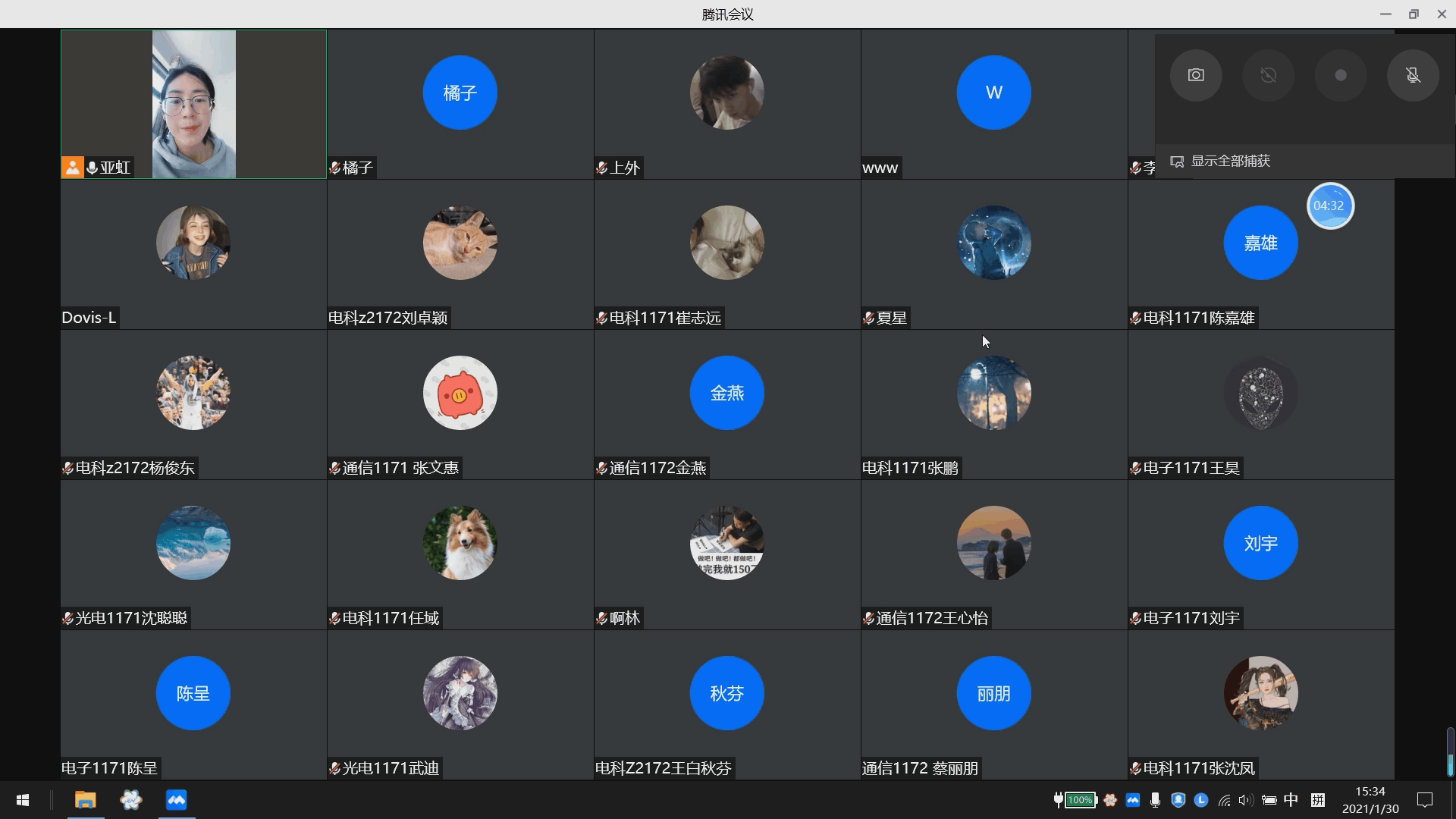
Task: Start recording with the round record button
Action: [1340, 75]
